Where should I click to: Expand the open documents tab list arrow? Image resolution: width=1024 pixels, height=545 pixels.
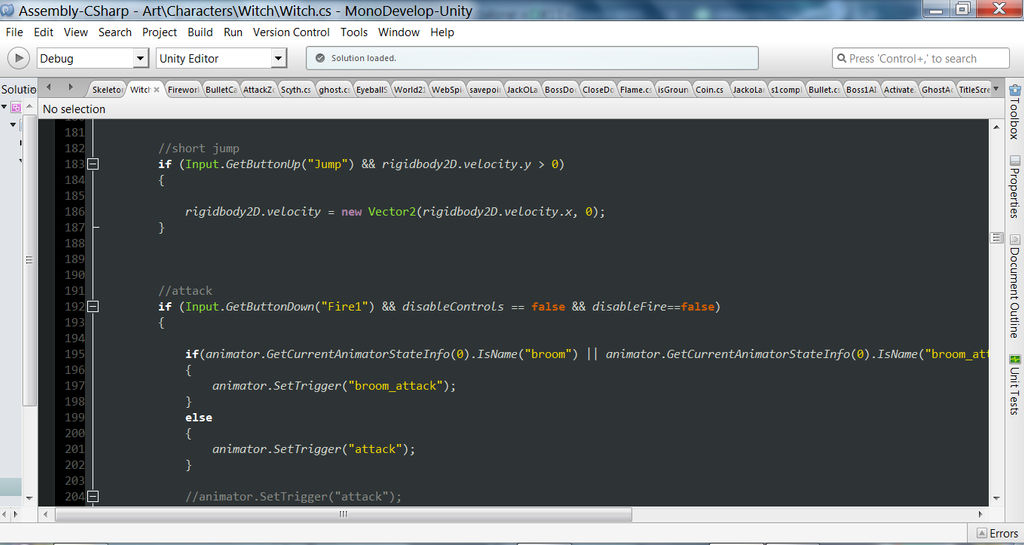pos(996,89)
